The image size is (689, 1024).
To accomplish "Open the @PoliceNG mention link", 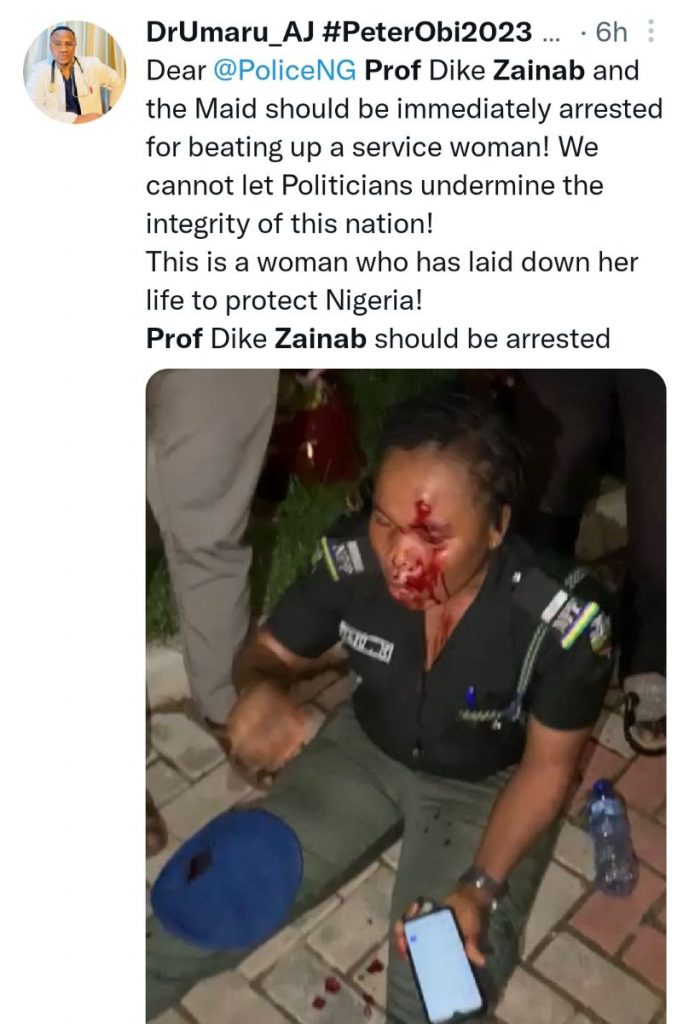I will 285,70.
